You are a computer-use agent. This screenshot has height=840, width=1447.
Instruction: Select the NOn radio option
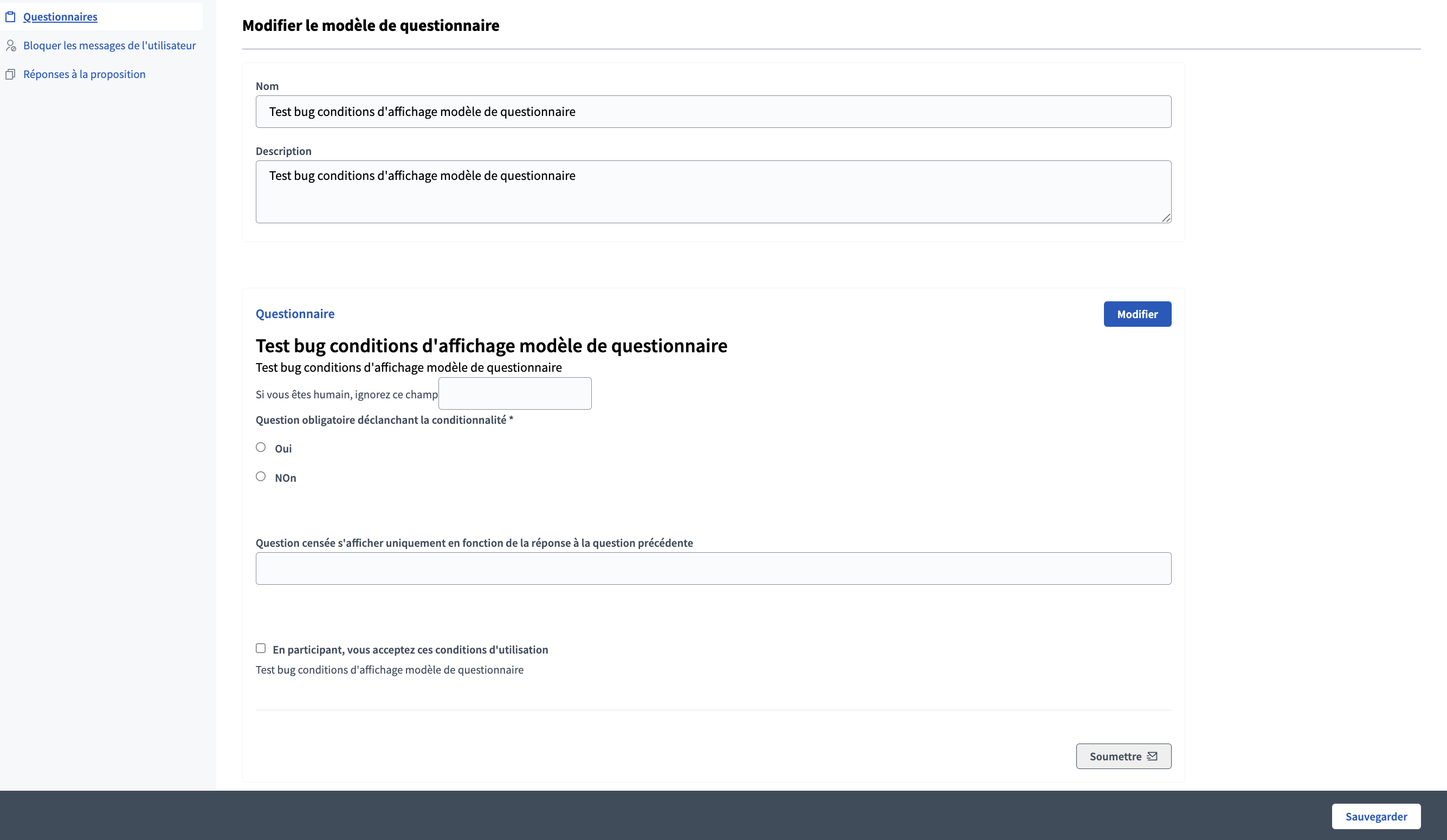pos(261,476)
